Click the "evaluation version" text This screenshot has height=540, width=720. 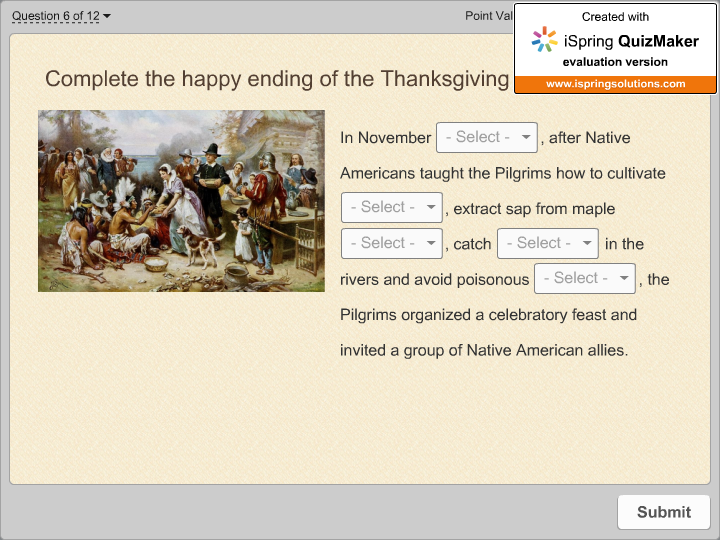(615, 62)
